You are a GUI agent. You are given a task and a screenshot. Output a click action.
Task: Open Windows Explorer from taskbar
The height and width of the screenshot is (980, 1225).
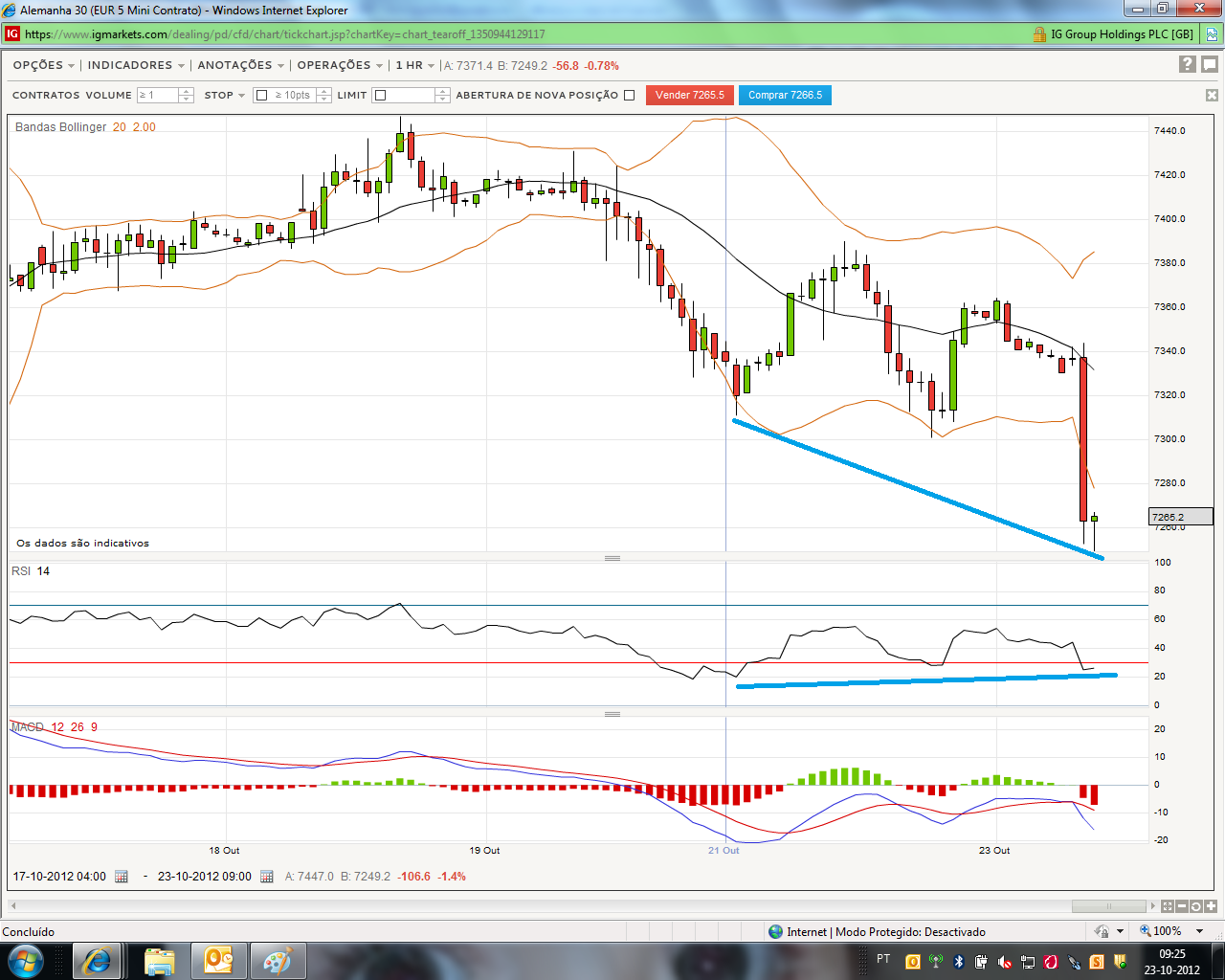click(159, 960)
